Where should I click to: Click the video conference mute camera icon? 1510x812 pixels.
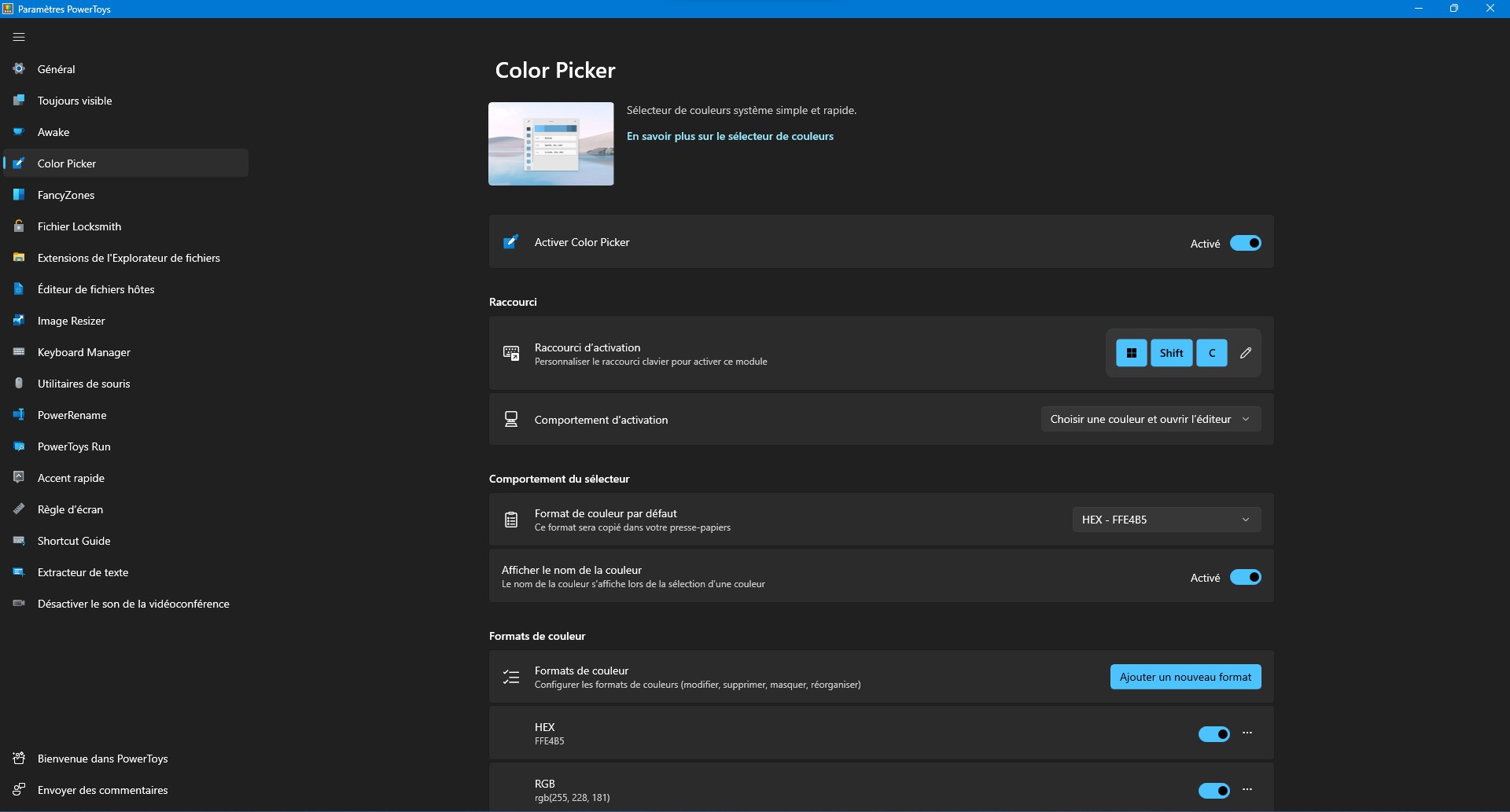(19, 604)
